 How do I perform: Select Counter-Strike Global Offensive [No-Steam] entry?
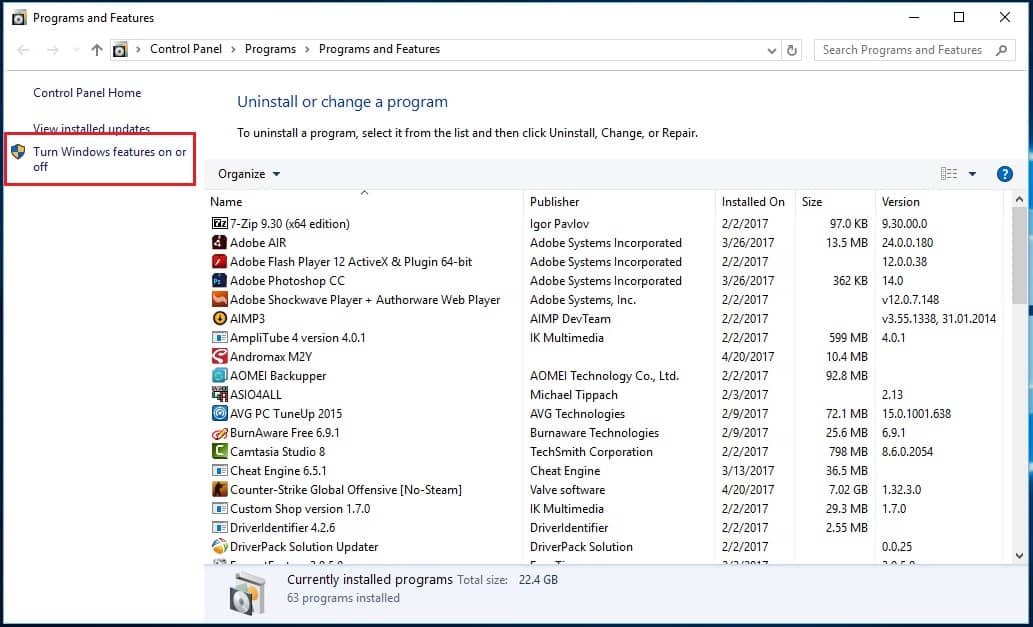click(346, 490)
